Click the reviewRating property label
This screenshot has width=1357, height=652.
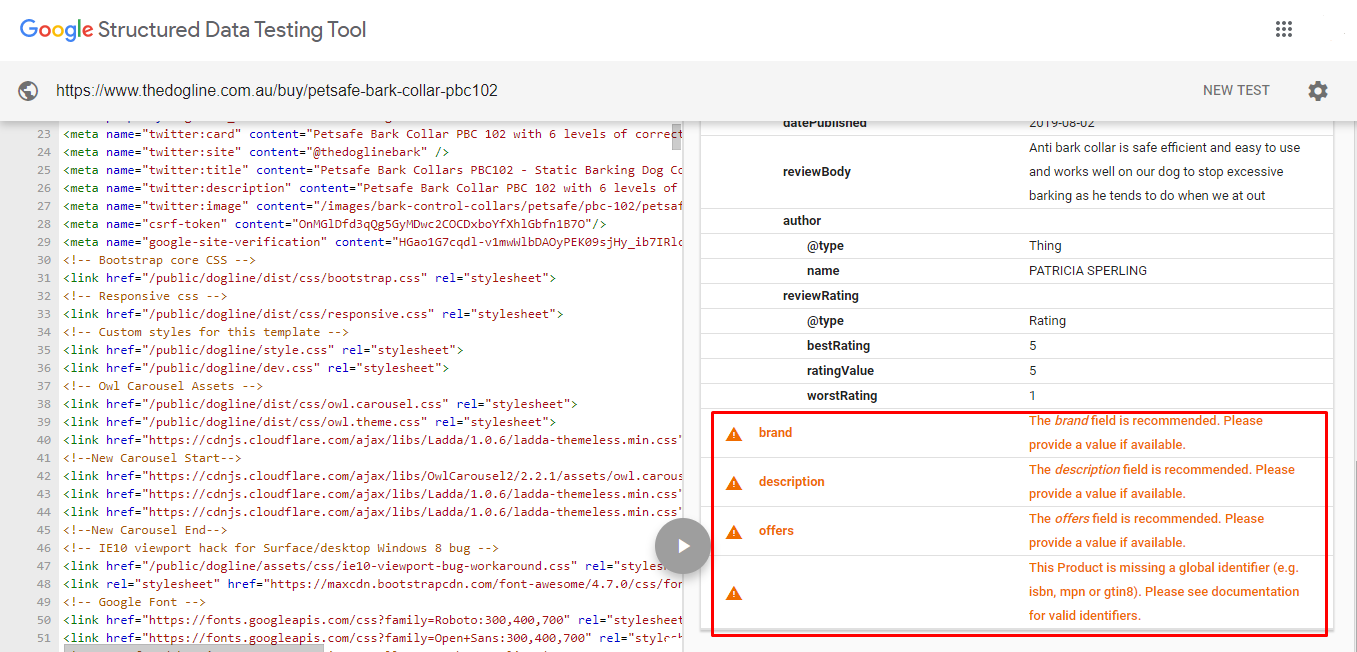820,296
